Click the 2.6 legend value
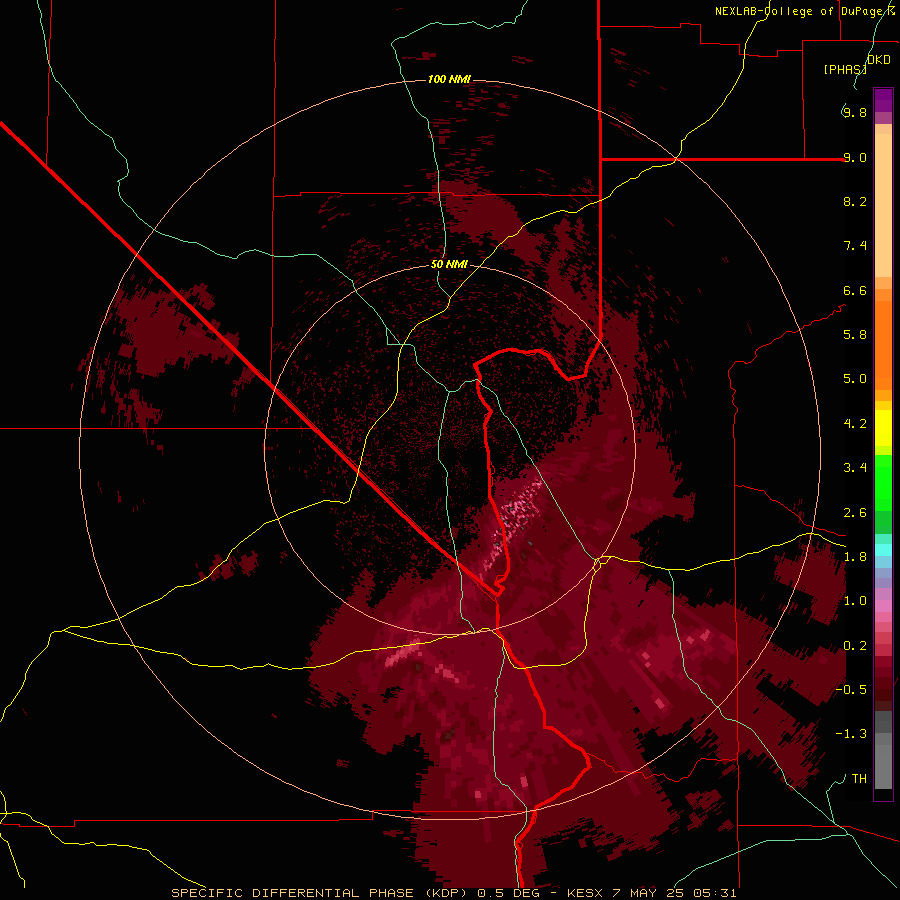 tap(855, 513)
